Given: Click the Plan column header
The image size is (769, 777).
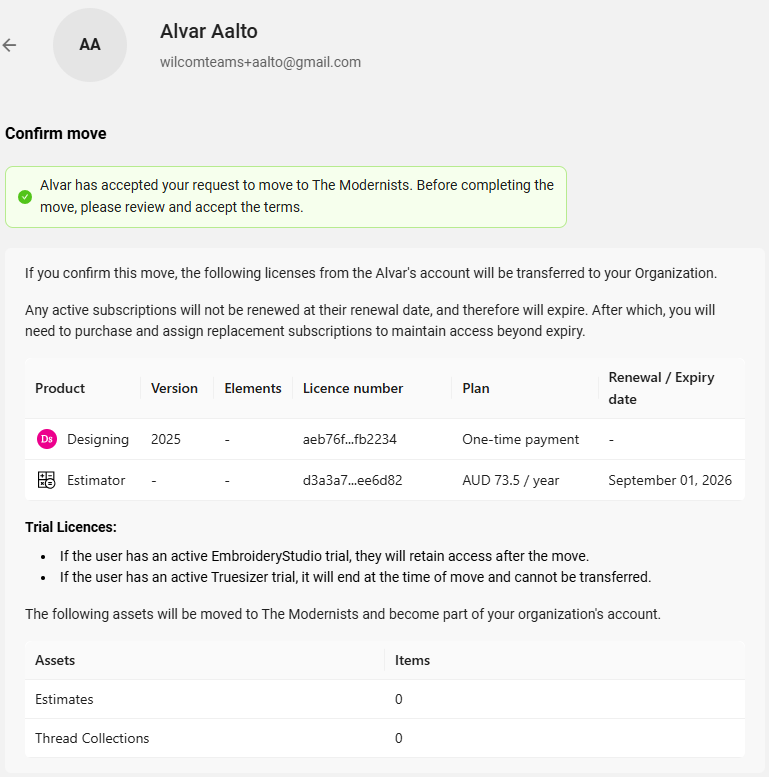Looking at the screenshot, I should pyautogui.click(x=476, y=388).
